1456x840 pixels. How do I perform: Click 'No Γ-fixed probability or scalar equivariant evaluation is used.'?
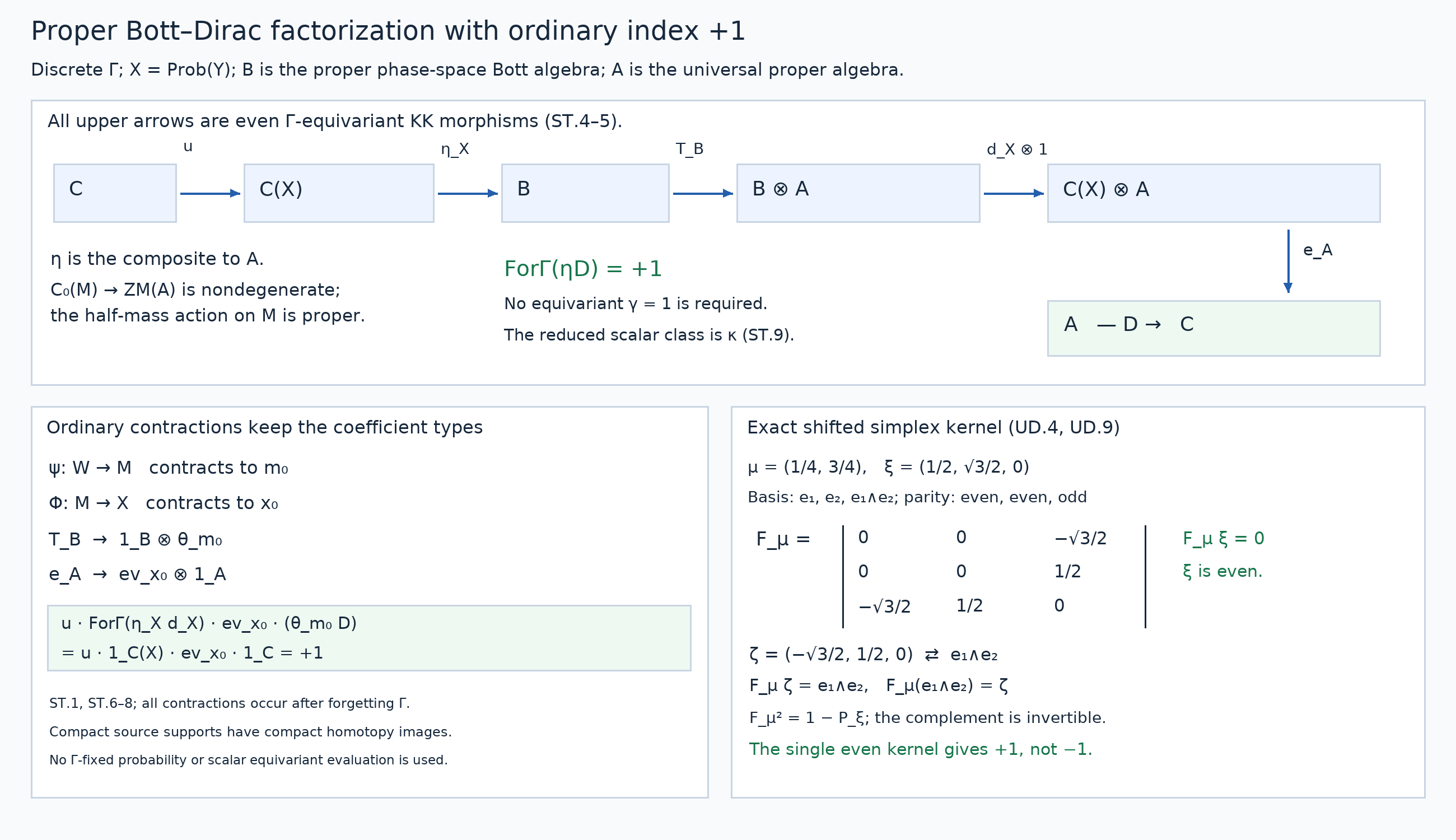(x=249, y=760)
